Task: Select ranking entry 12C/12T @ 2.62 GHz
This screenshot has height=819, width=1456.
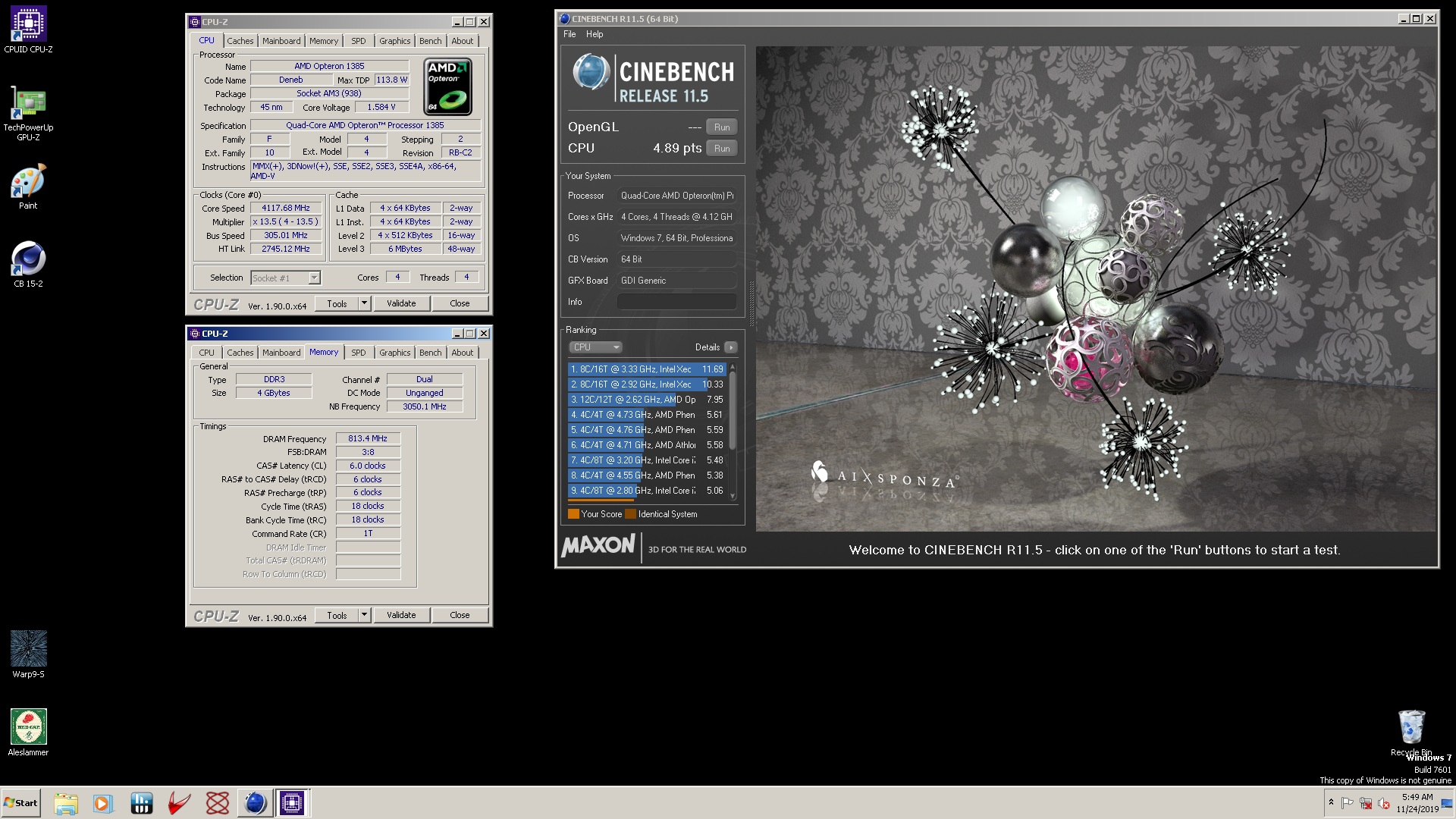Action: 647,400
